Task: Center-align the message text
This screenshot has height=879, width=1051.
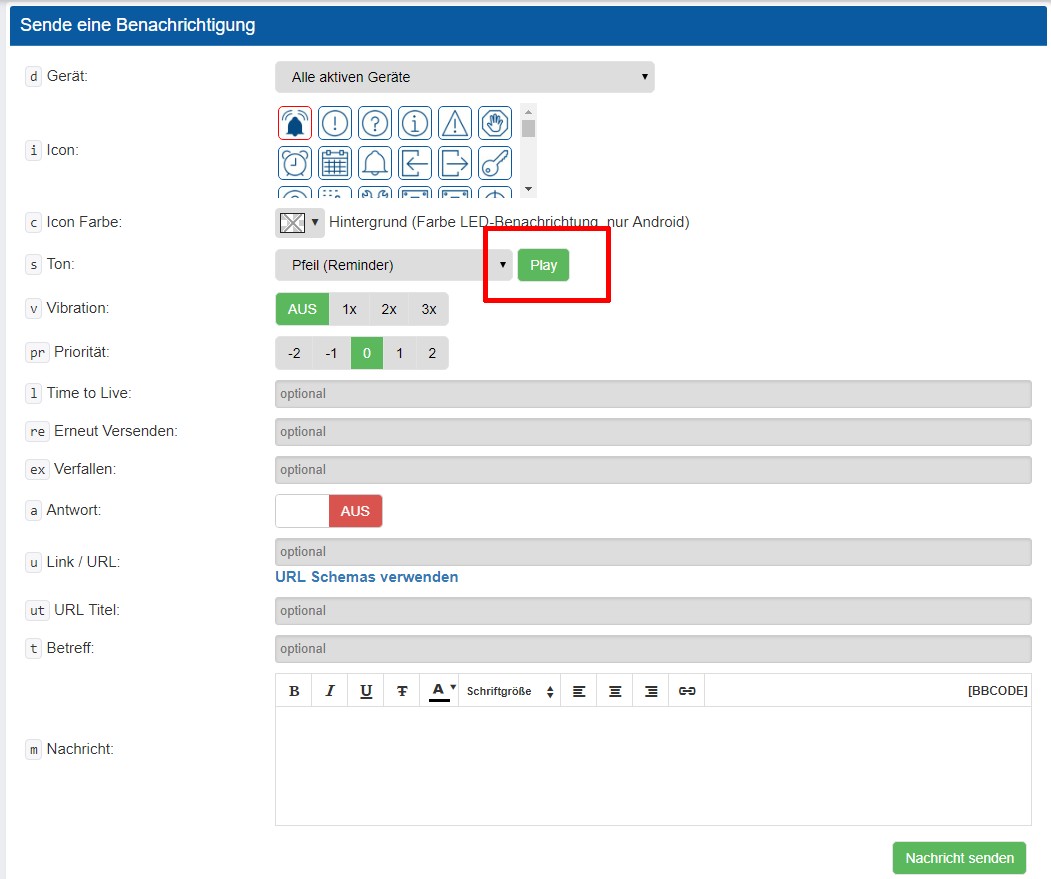Action: point(615,691)
